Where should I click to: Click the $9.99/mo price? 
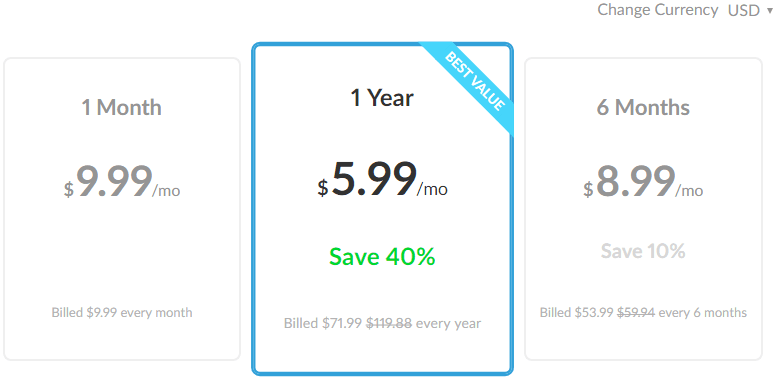click(x=122, y=182)
